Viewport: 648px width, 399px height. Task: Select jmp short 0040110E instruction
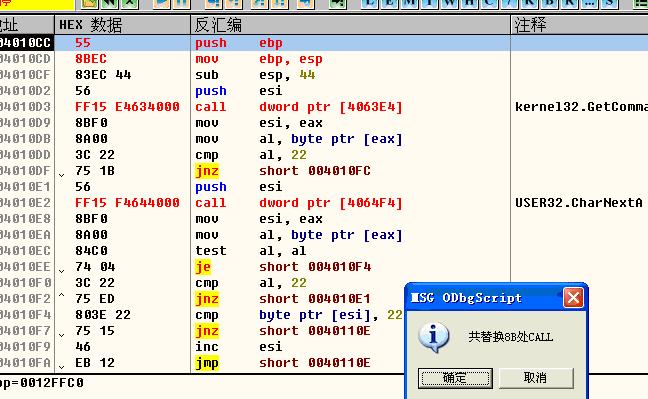[x=283, y=363]
